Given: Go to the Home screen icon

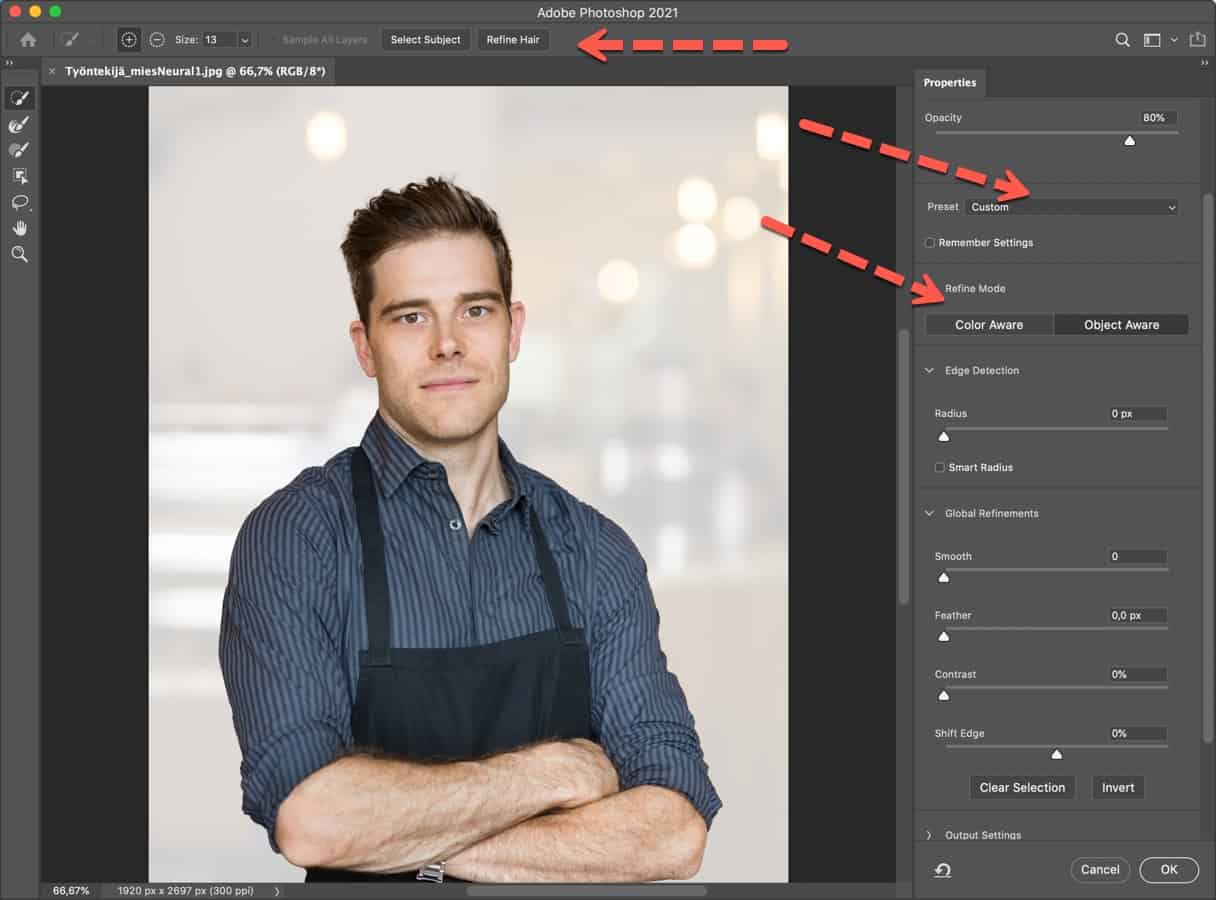Looking at the screenshot, I should (28, 40).
